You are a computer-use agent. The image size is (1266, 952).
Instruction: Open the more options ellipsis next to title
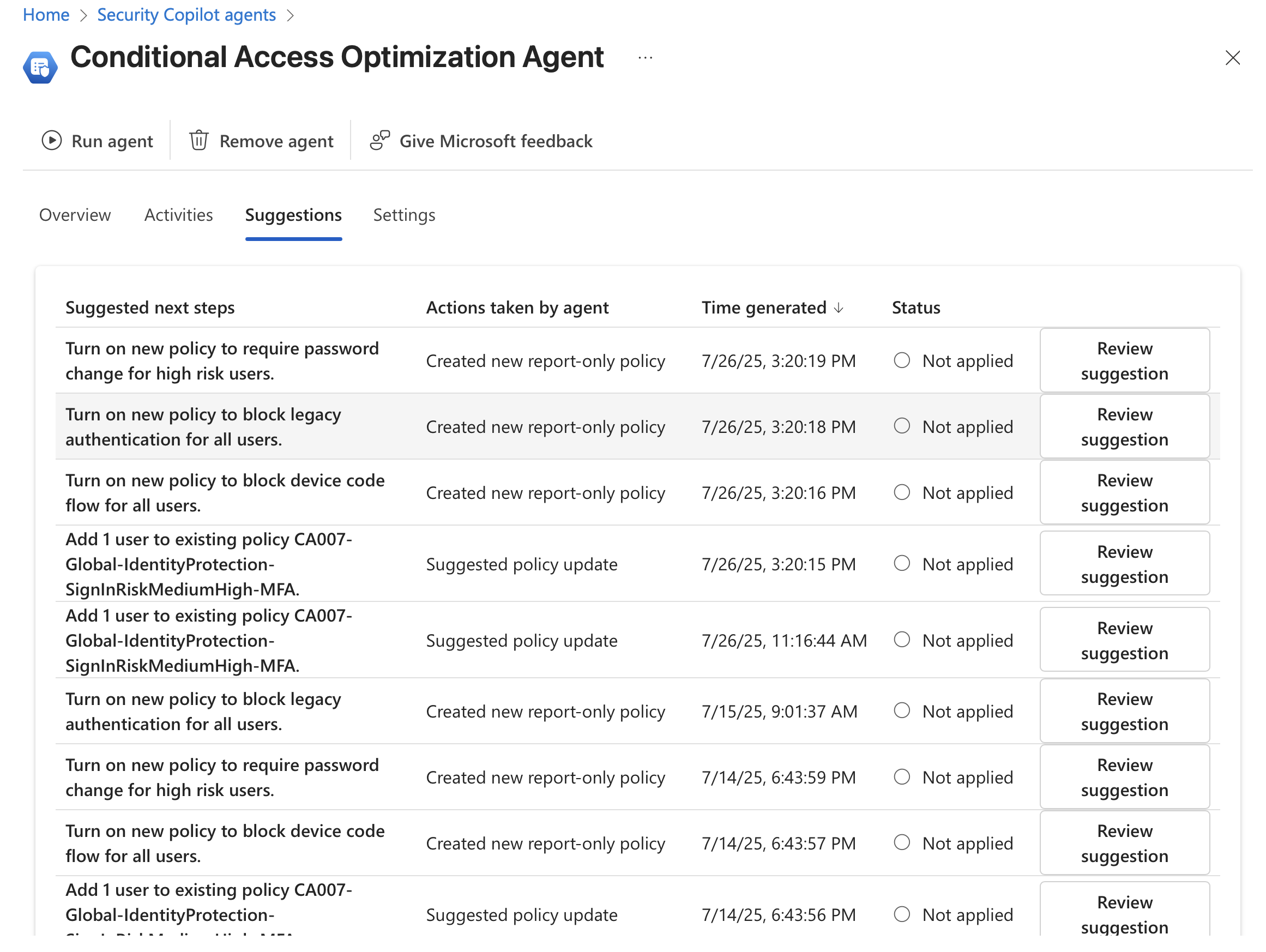point(645,58)
